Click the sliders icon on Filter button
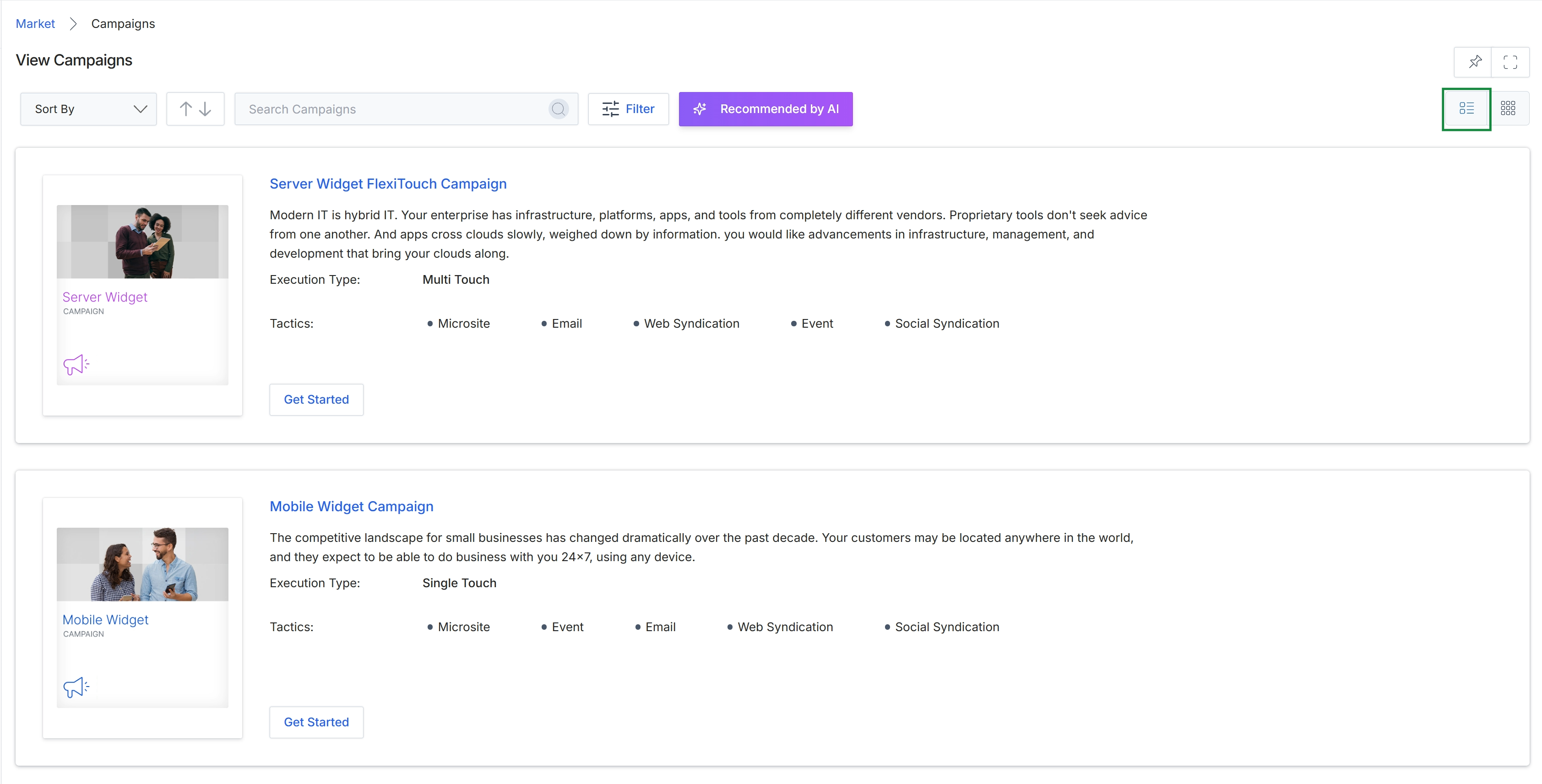Screen dimensions: 1542x784 610,109
